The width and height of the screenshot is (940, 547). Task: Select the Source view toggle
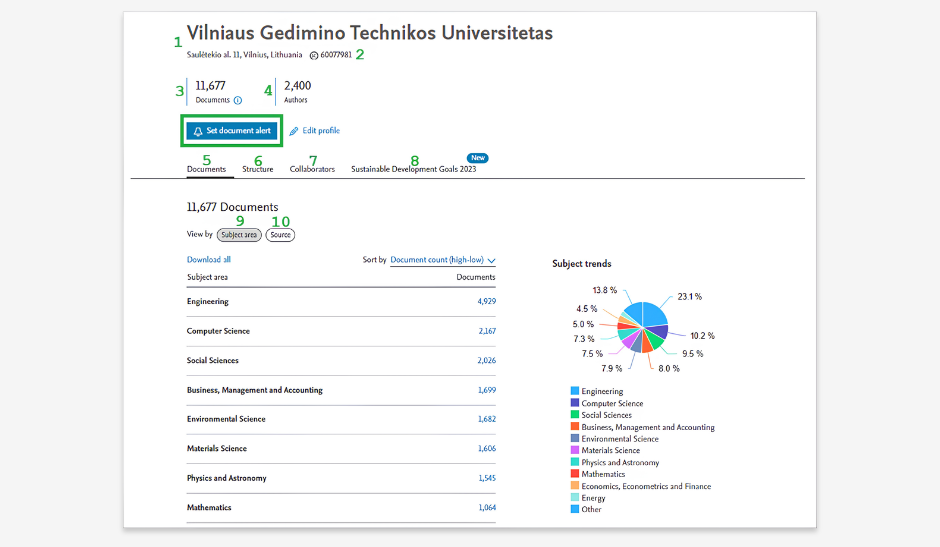280,235
